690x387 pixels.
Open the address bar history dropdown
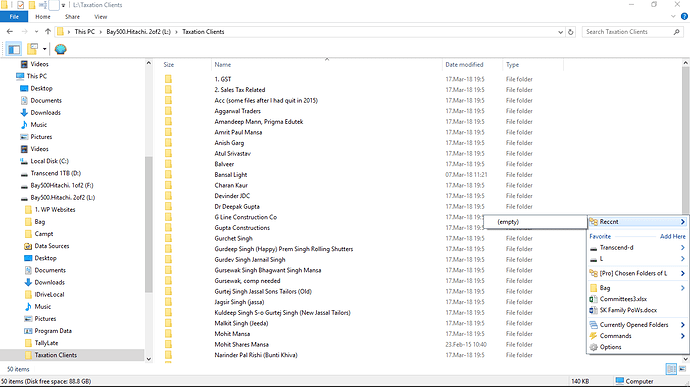coord(560,32)
